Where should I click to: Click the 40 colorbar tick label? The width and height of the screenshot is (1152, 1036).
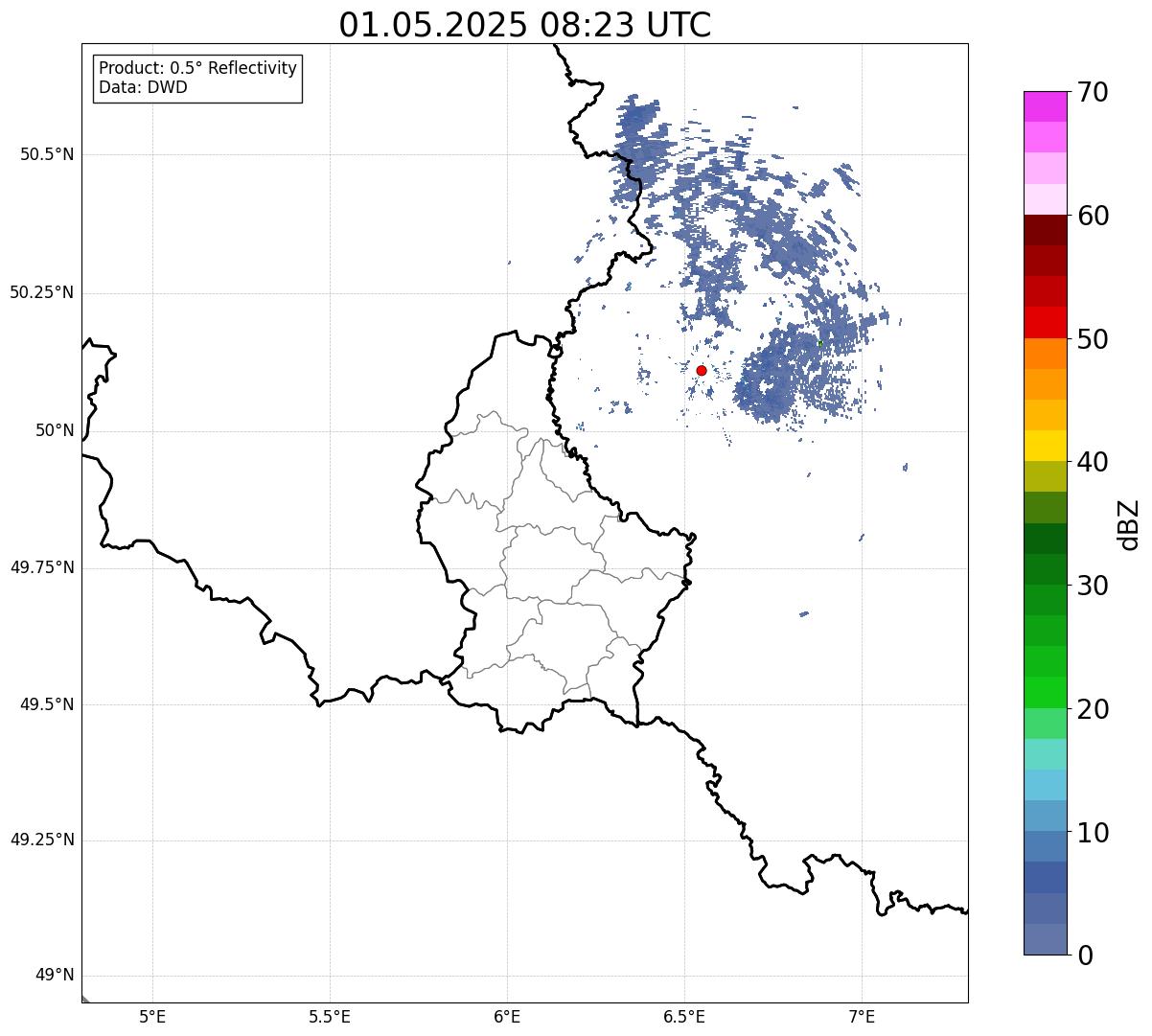pos(1093,462)
